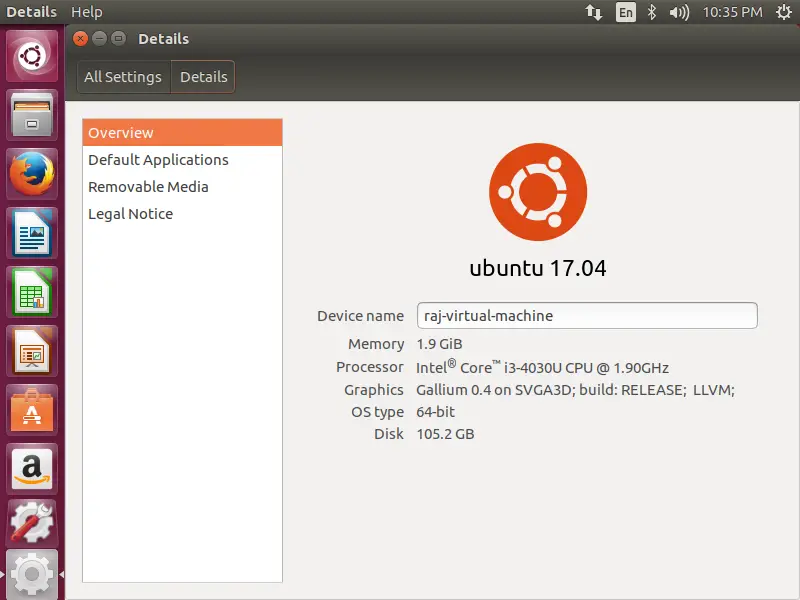
Task: Click the Details breadcrumb button
Action: tap(203, 77)
